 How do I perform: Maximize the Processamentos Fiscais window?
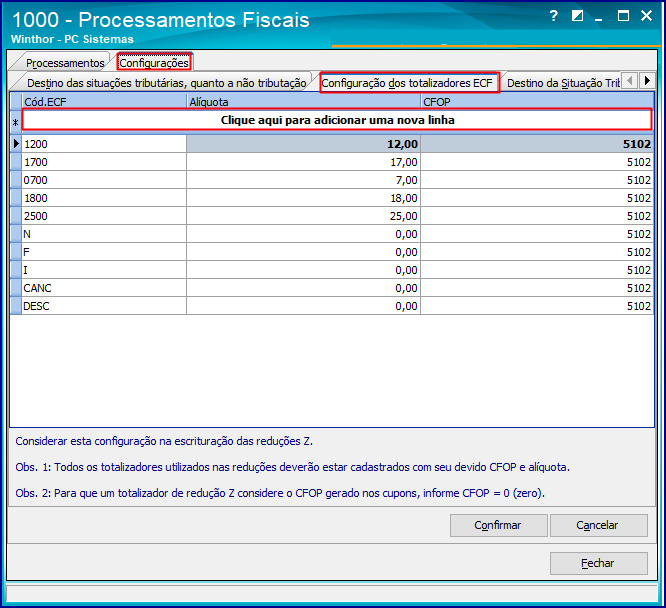pos(623,16)
